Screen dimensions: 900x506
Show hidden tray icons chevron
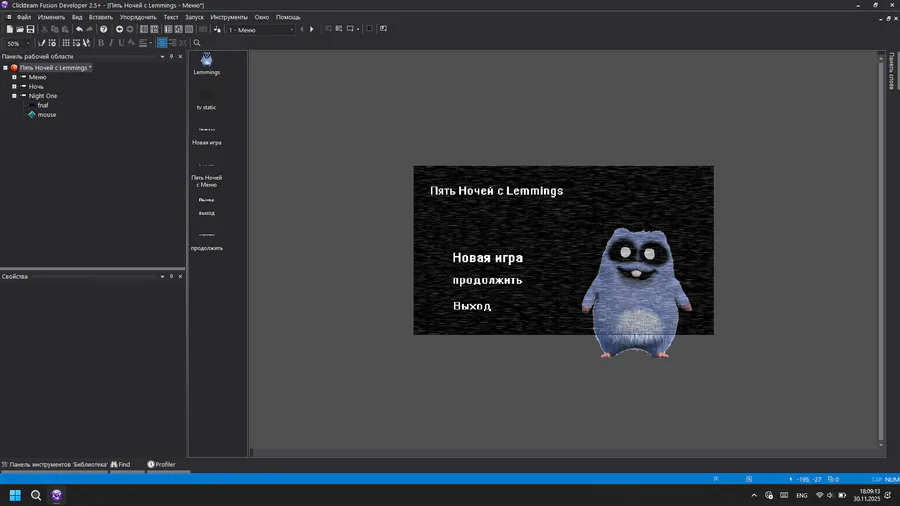(754, 495)
